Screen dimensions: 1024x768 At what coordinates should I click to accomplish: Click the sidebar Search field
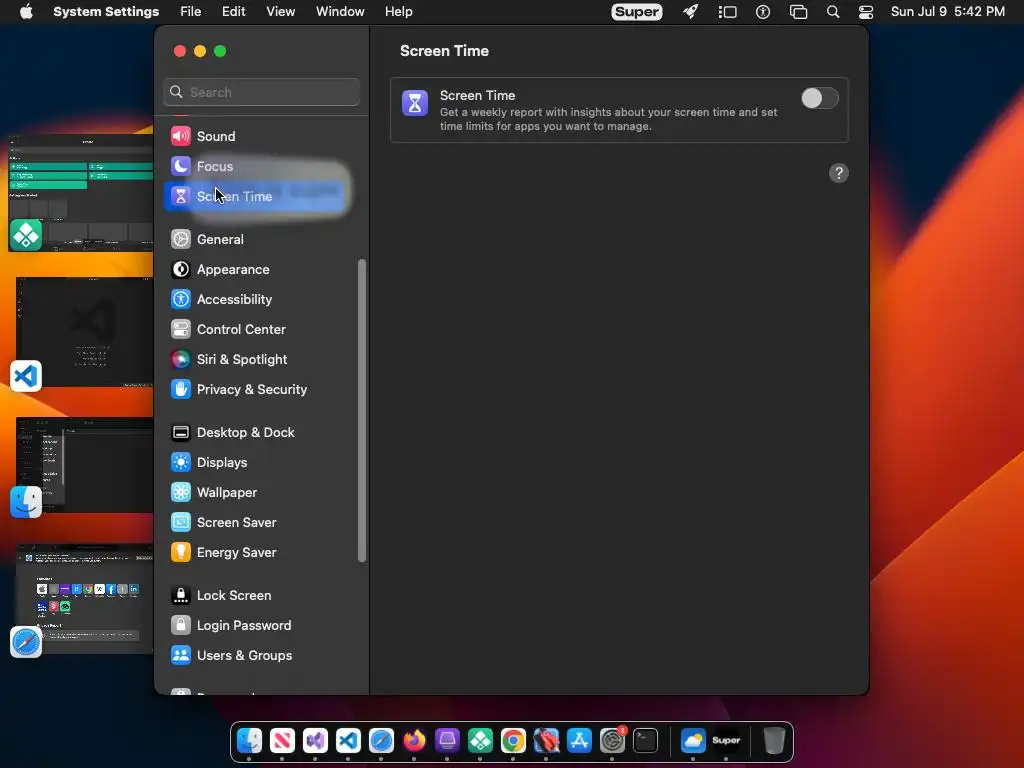point(261,92)
